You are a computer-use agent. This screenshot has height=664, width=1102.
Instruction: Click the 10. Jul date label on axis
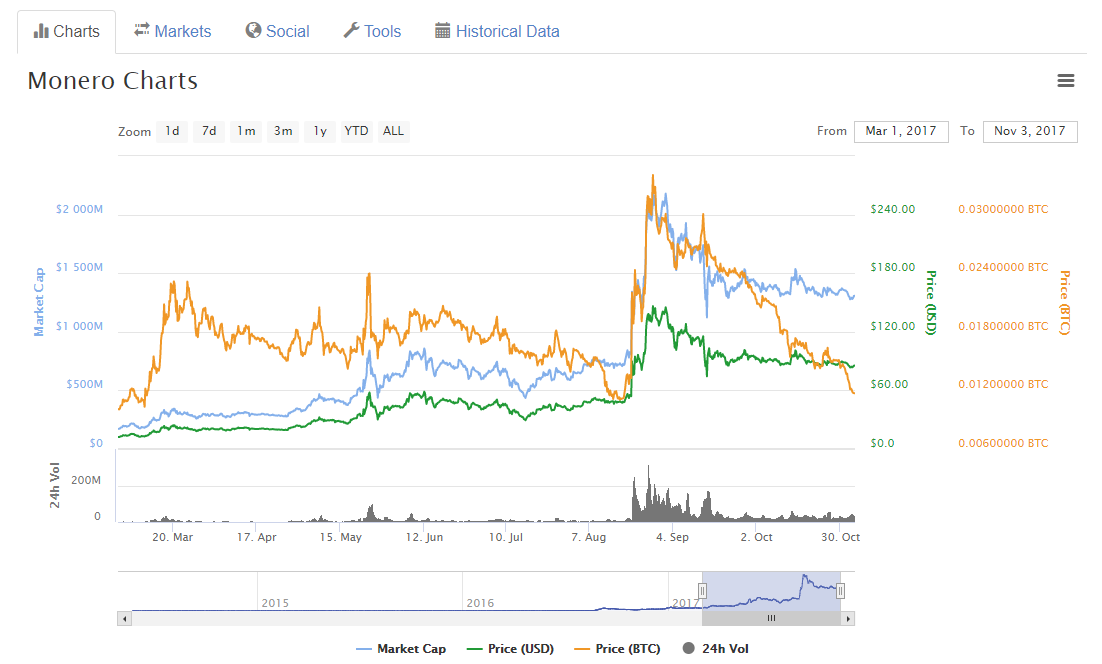click(x=506, y=538)
